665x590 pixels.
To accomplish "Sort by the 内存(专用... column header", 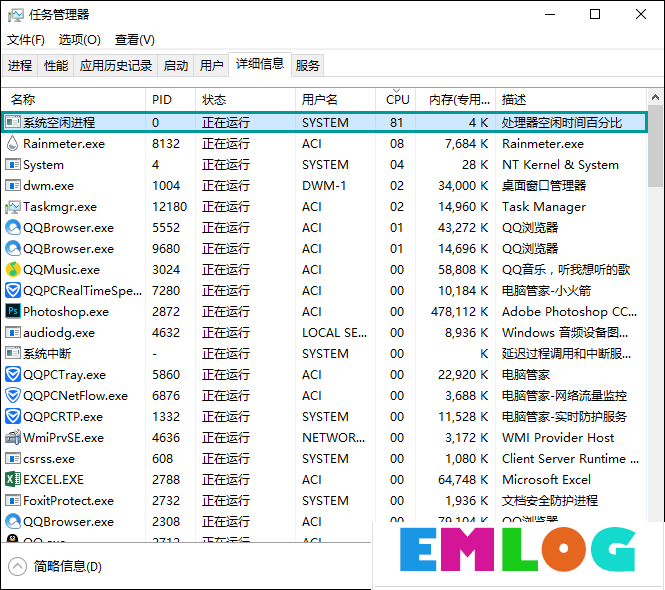I will click(x=455, y=100).
